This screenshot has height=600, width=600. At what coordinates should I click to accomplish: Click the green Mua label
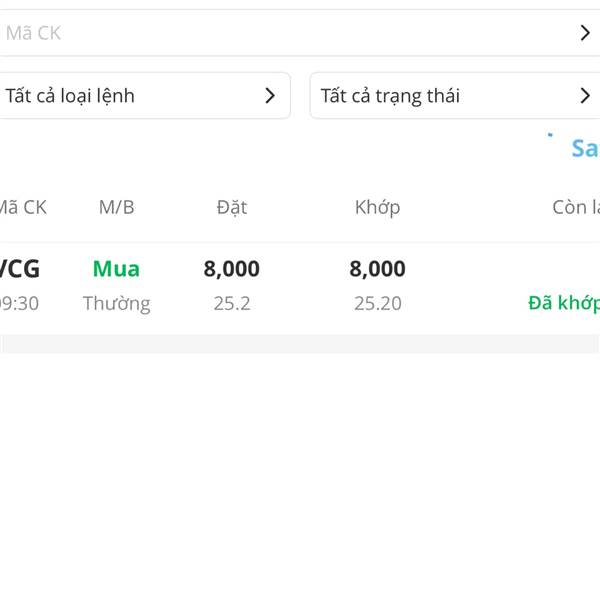click(x=116, y=269)
